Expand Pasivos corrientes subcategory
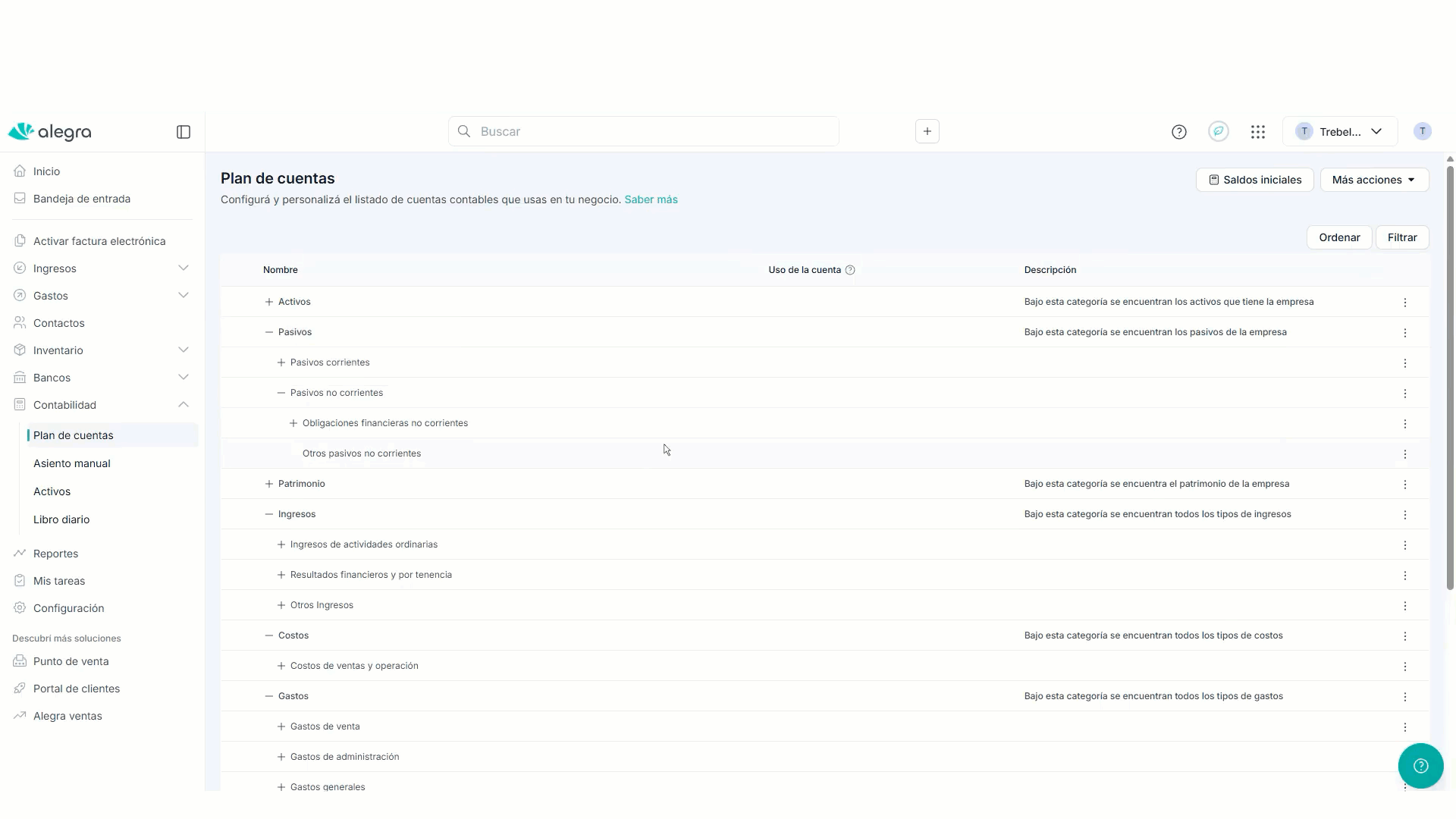The height and width of the screenshot is (819, 1456). [x=281, y=362]
